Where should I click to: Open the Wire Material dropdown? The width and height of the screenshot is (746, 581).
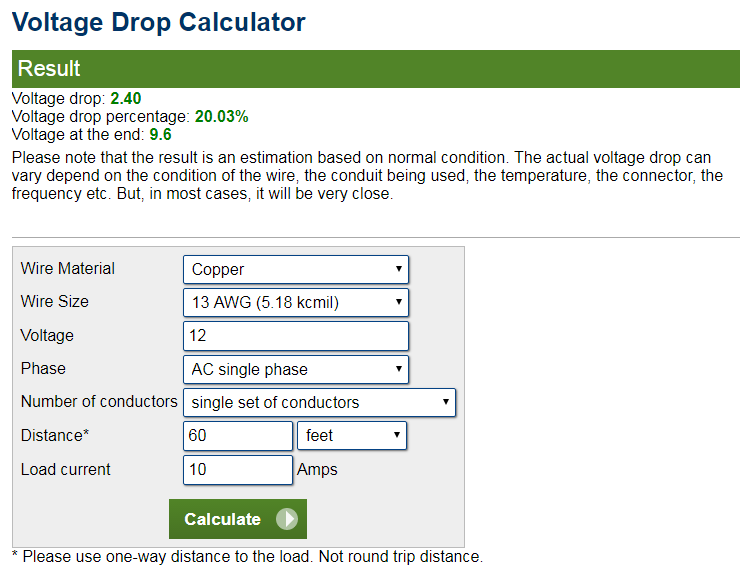pyautogui.click(x=296, y=269)
